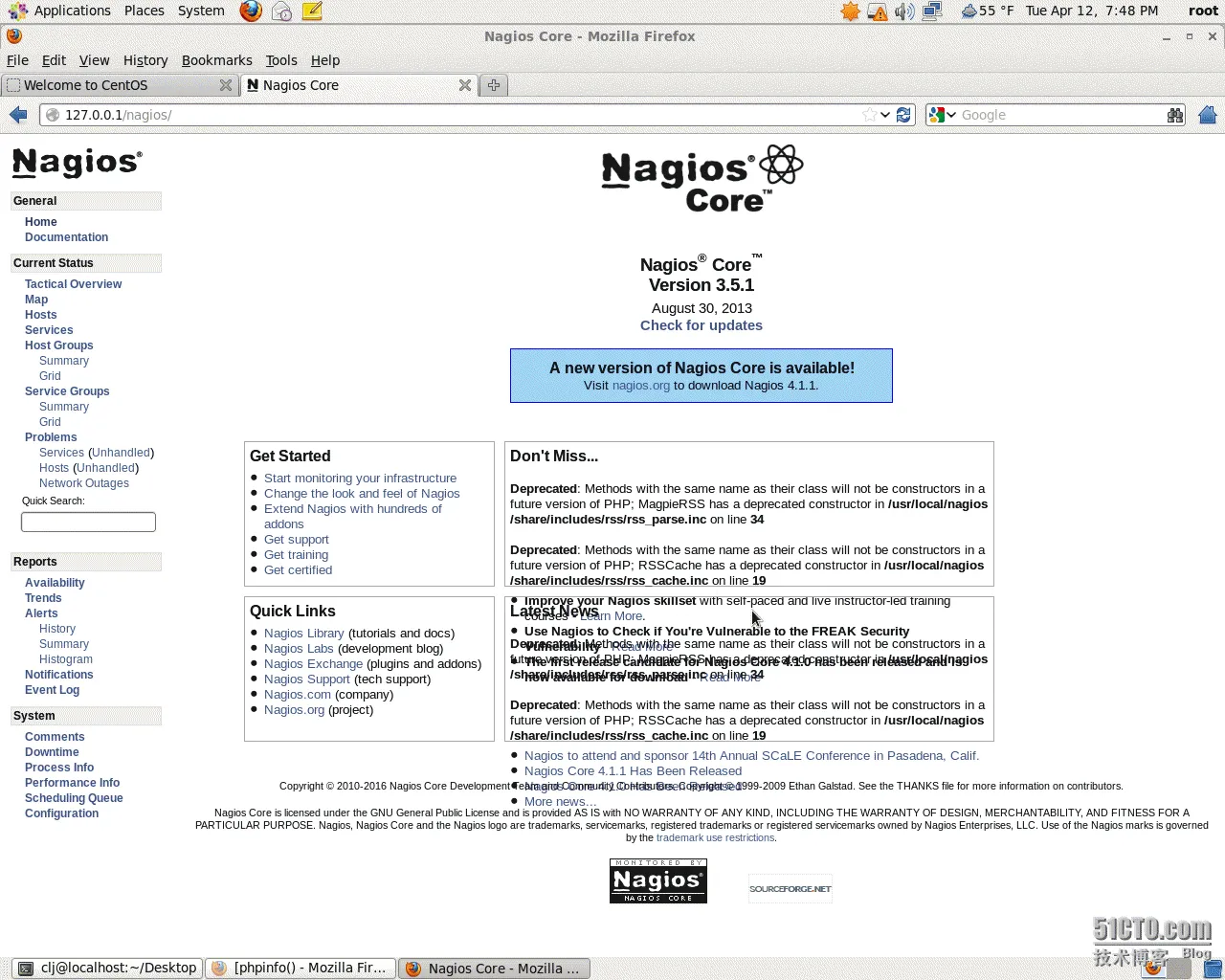Open a new tab with the plus button

[x=494, y=85]
